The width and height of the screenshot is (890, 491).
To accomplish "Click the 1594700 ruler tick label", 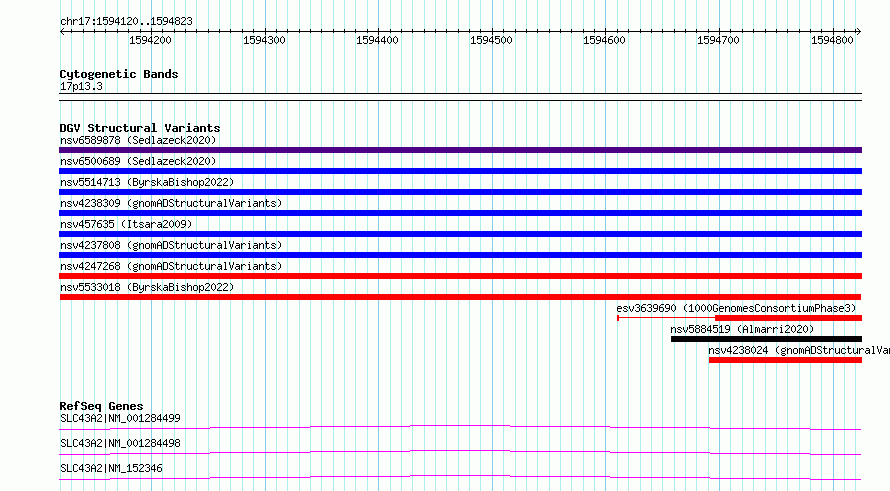I will [x=719, y=40].
